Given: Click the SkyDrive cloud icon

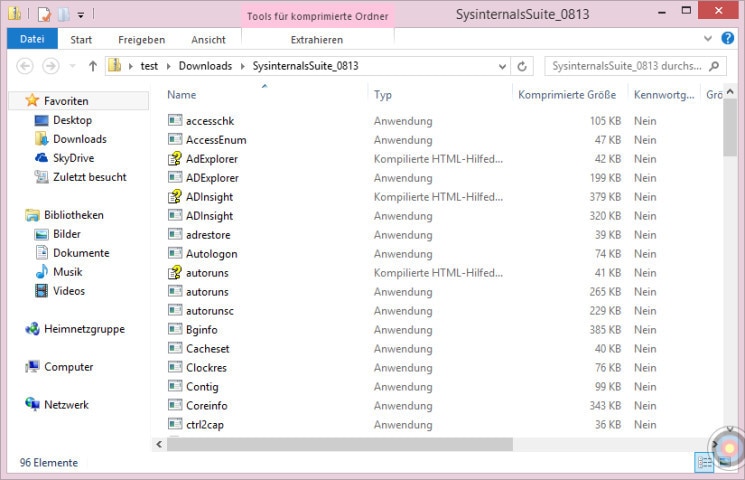Looking at the screenshot, I should coord(41,158).
